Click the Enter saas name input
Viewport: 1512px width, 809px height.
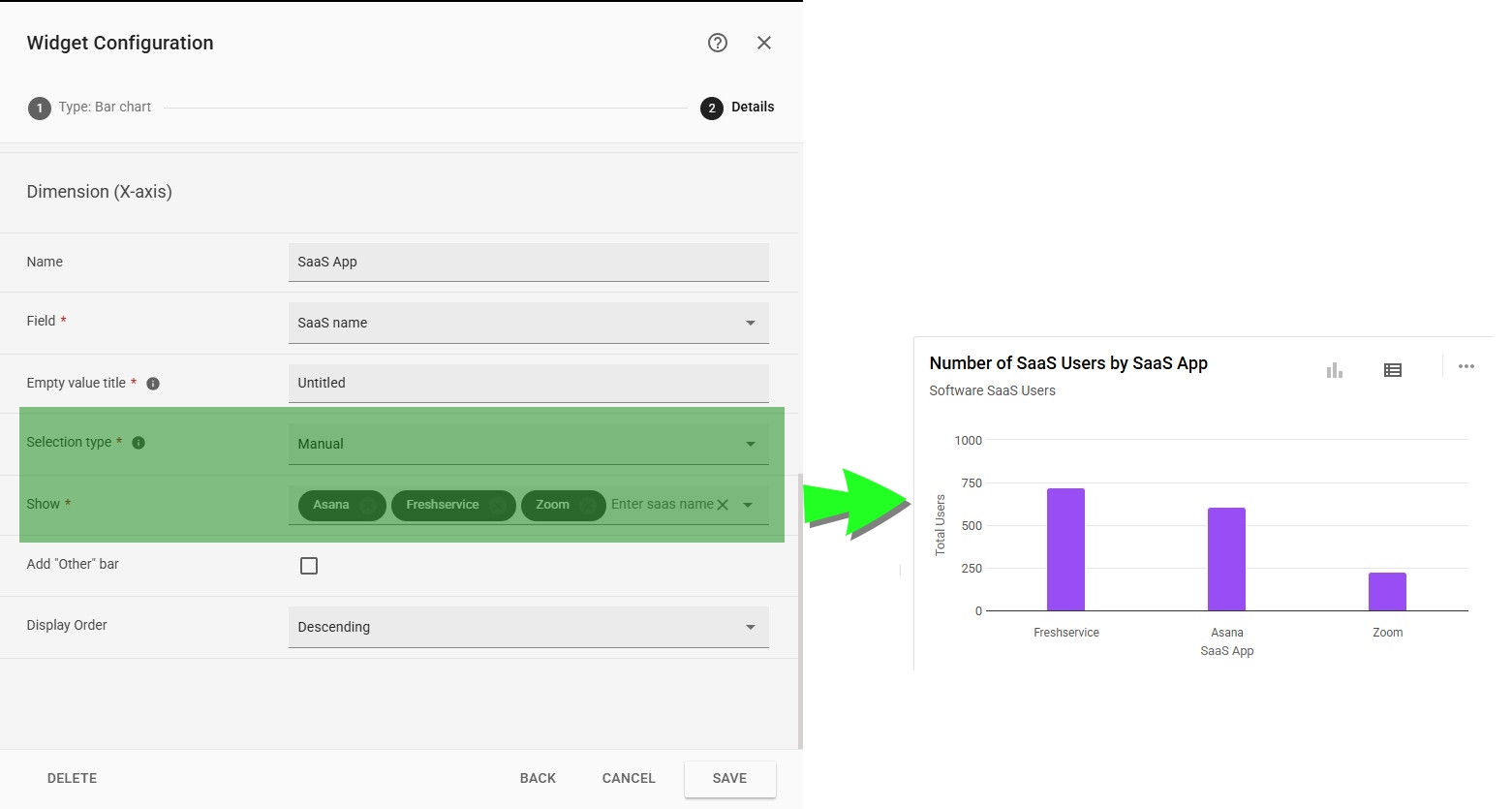coord(662,505)
